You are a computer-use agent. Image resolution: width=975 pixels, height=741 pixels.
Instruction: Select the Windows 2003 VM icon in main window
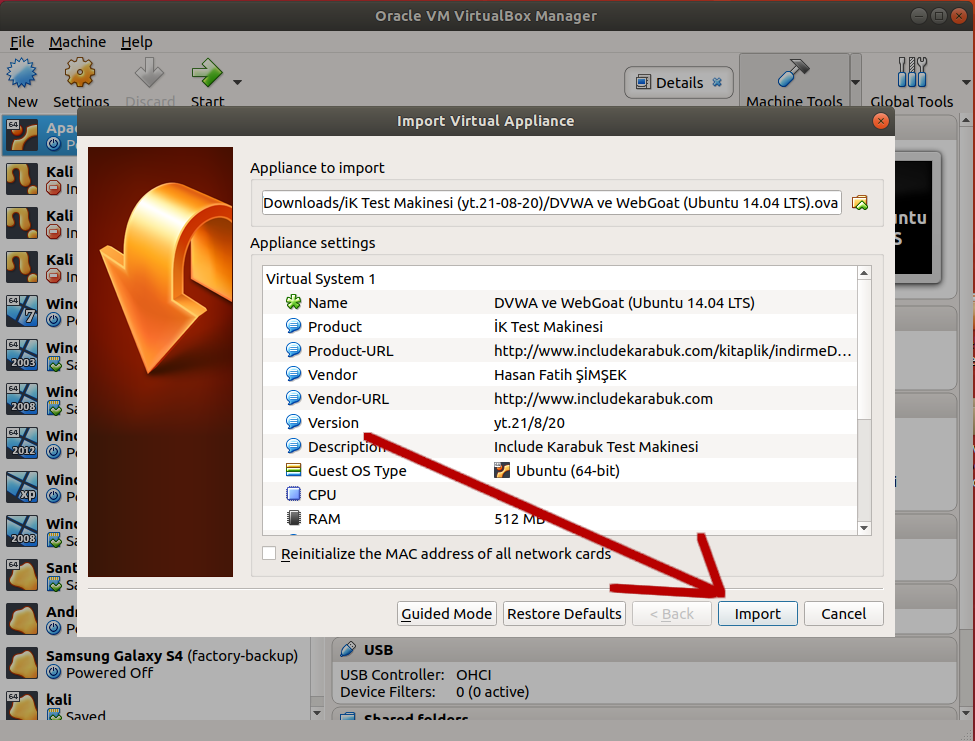[x=22, y=355]
